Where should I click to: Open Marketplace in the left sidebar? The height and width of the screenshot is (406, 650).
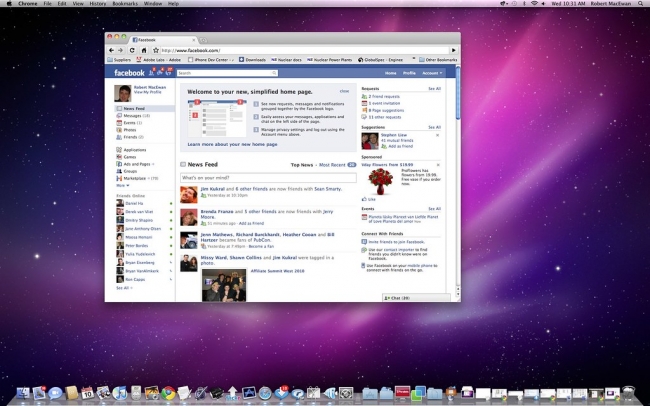137,178
